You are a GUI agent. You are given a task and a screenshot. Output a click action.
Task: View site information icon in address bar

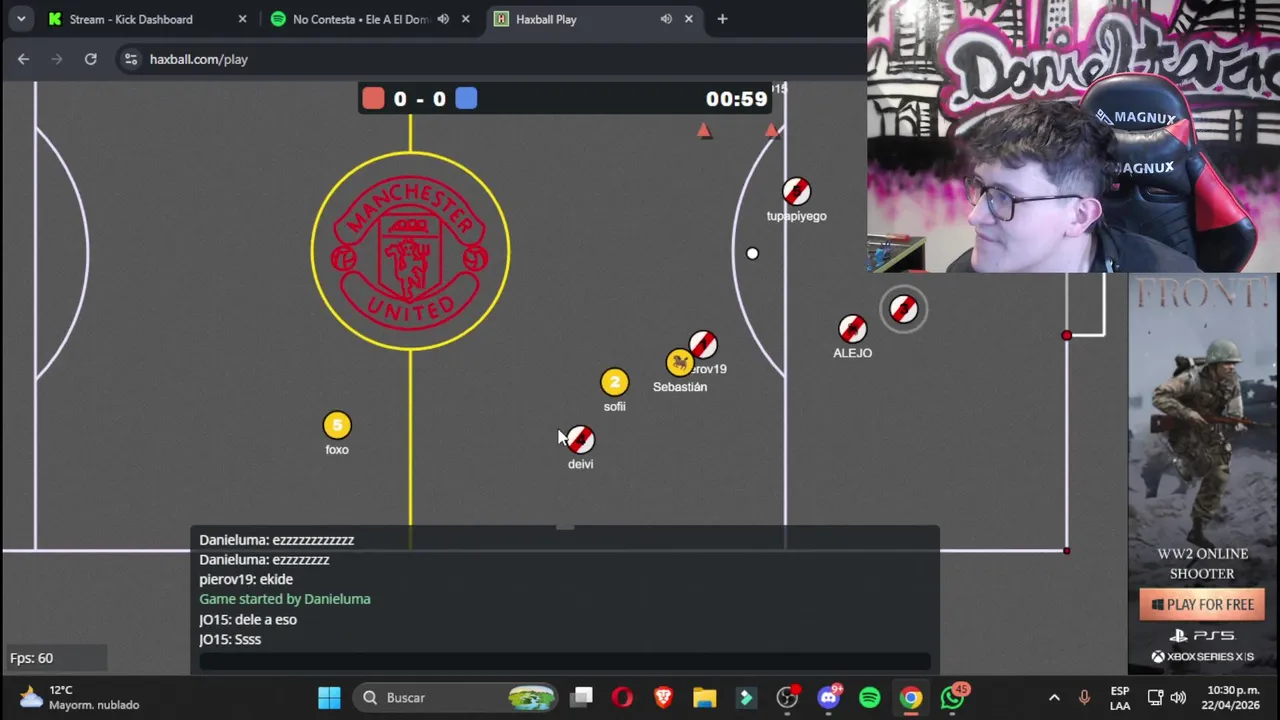(x=130, y=59)
